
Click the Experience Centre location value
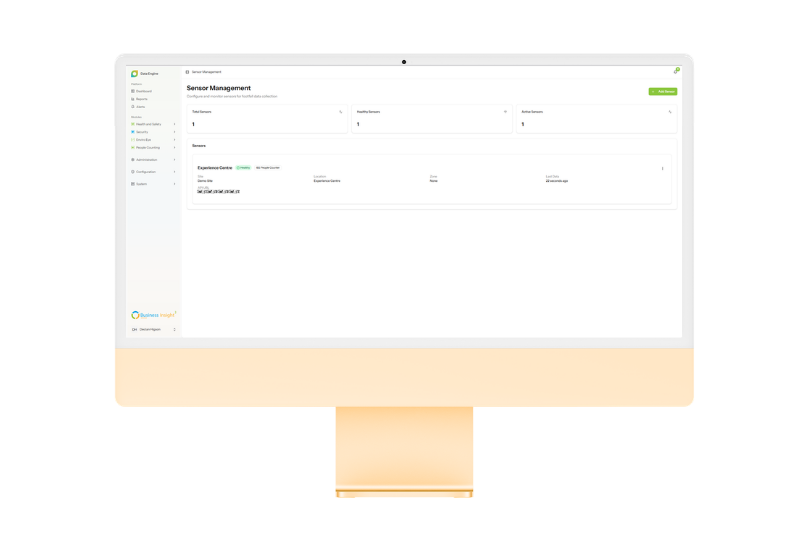click(x=327, y=181)
